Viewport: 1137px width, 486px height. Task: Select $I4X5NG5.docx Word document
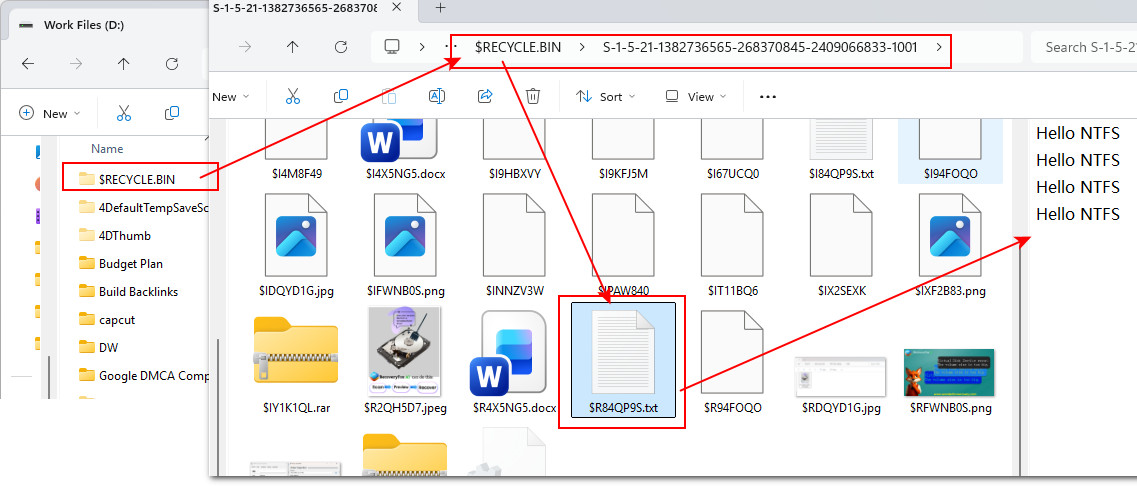click(x=405, y=149)
